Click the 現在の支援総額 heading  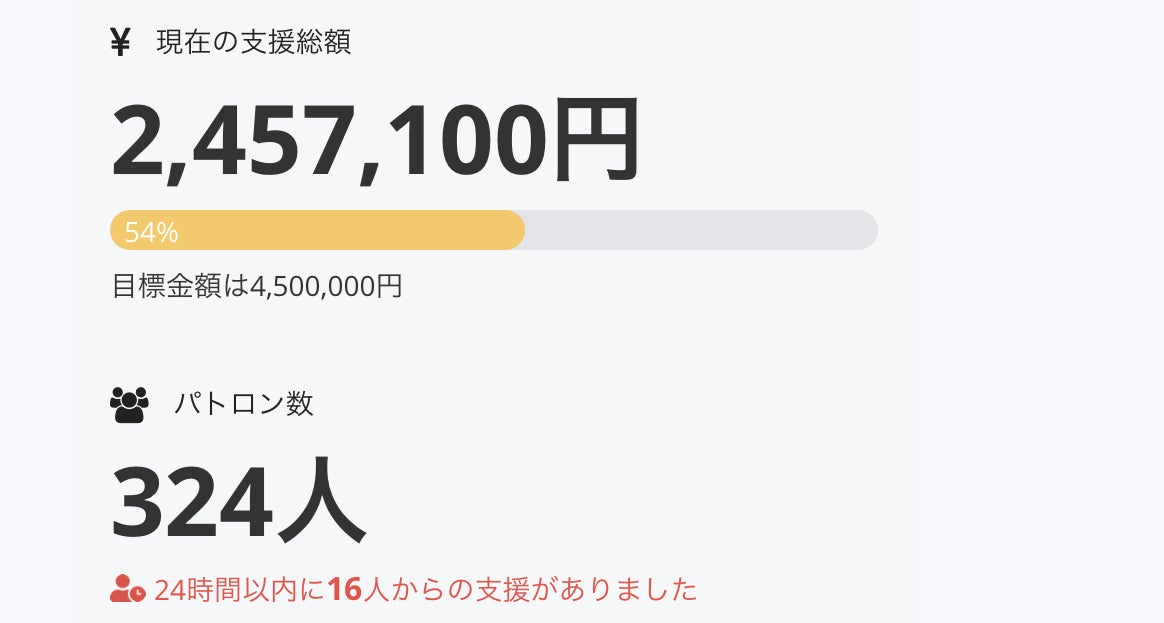[x=254, y=43]
